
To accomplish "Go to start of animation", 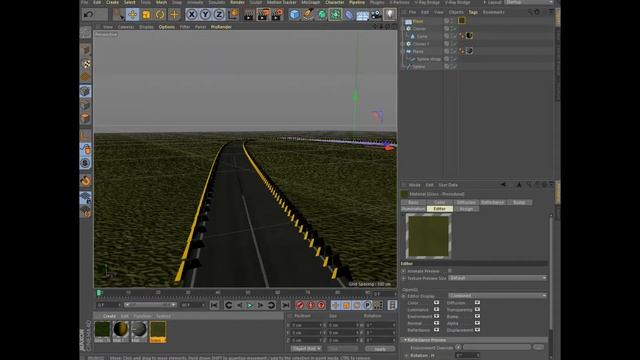I will (215, 305).
